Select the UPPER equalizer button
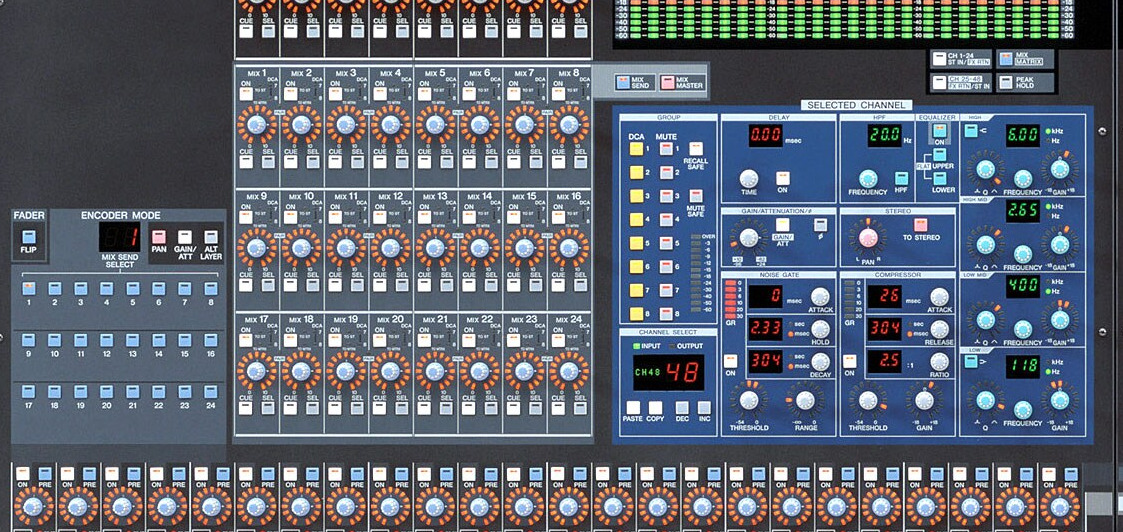 [x=938, y=155]
